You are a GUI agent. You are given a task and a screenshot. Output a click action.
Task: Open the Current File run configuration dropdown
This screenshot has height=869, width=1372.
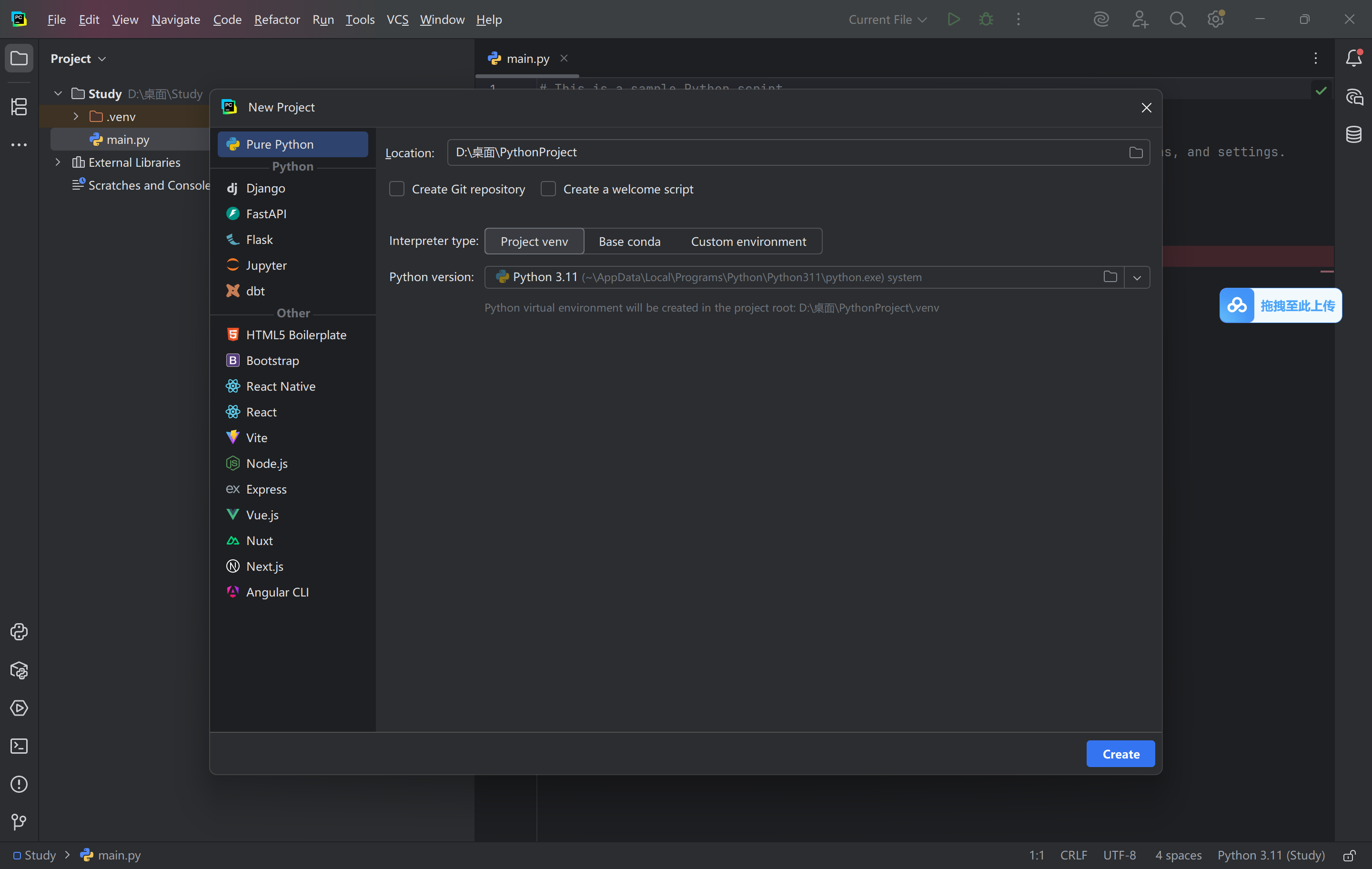(887, 20)
